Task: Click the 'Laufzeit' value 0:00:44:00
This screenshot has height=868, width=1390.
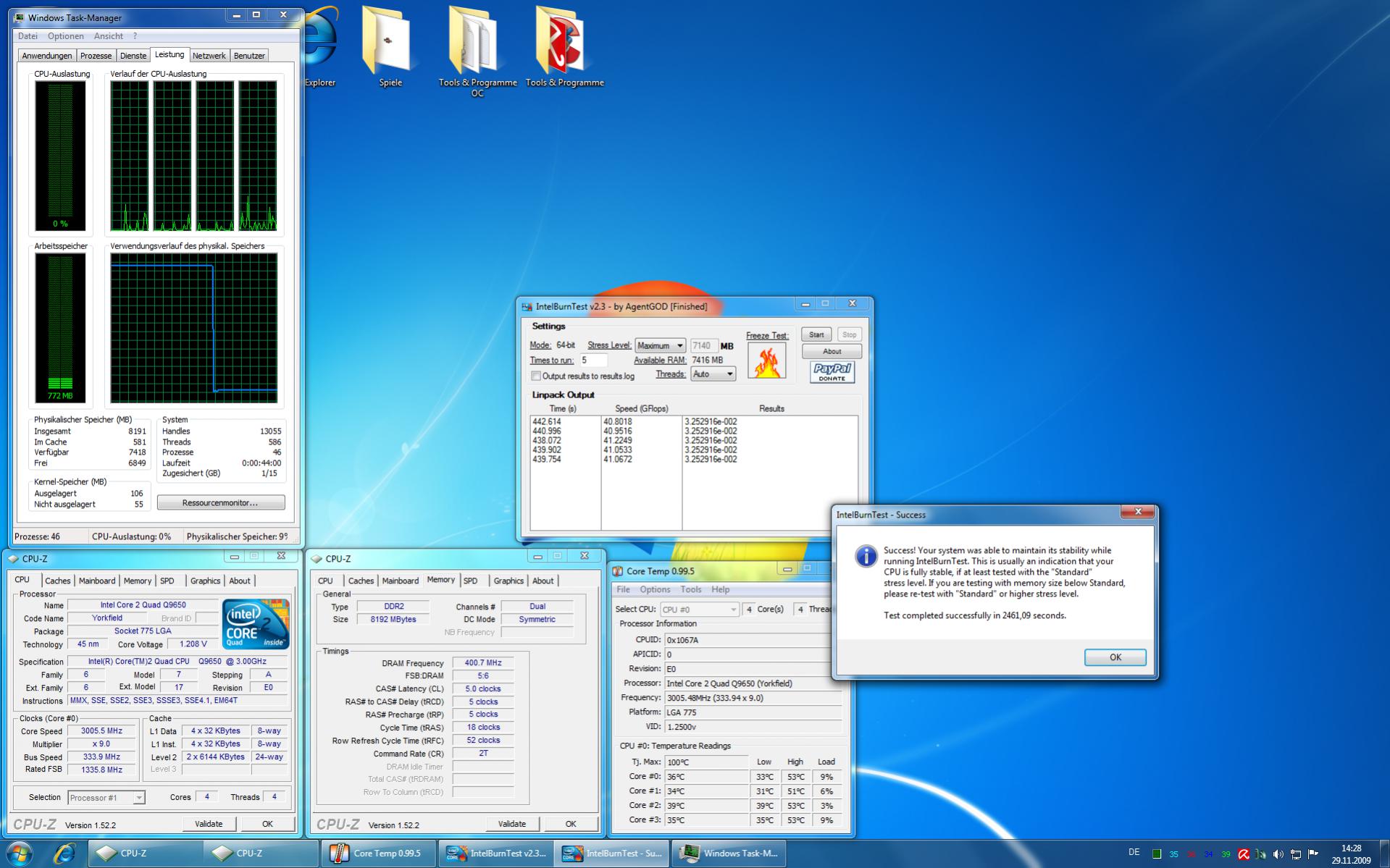Action: [x=261, y=463]
